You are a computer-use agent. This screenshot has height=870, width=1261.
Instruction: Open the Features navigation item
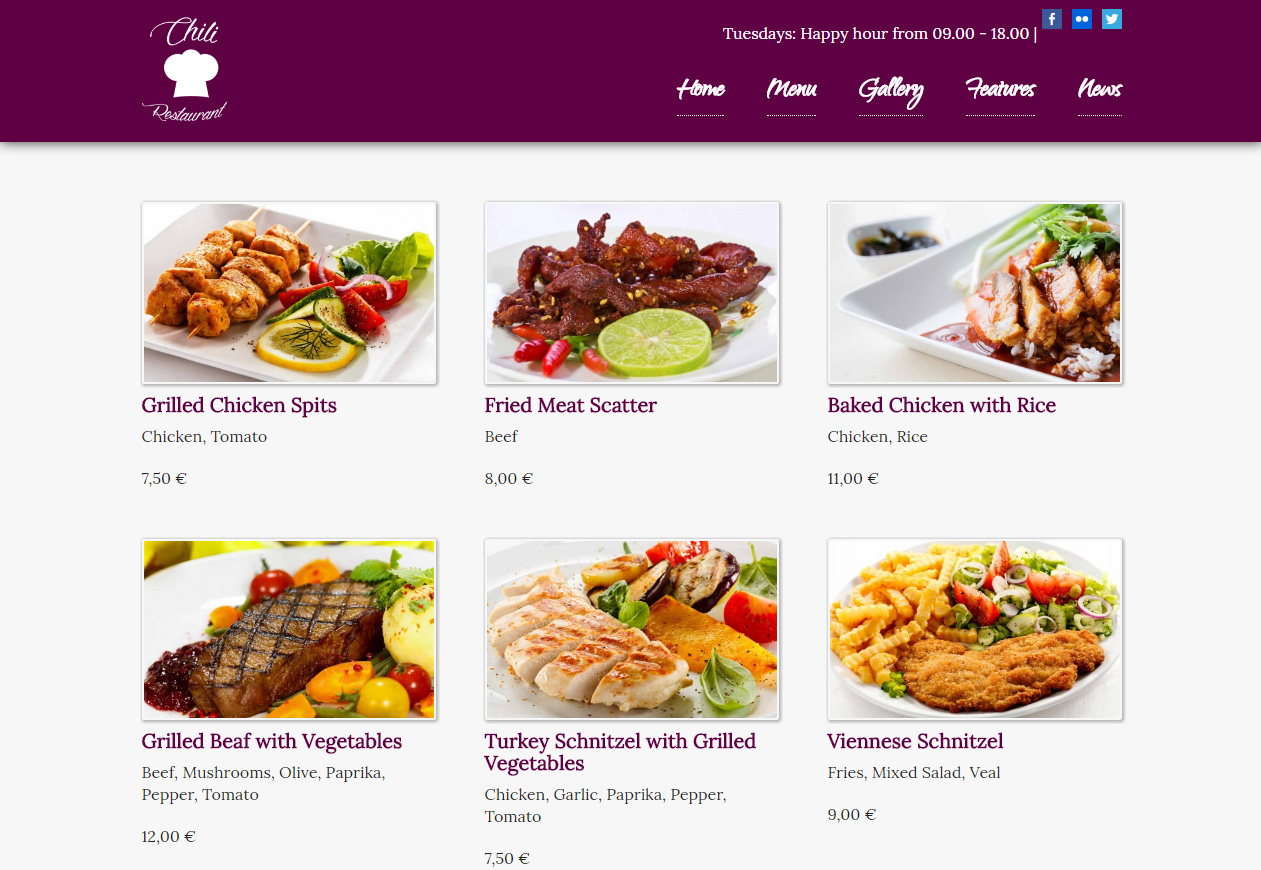tap(1000, 89)
